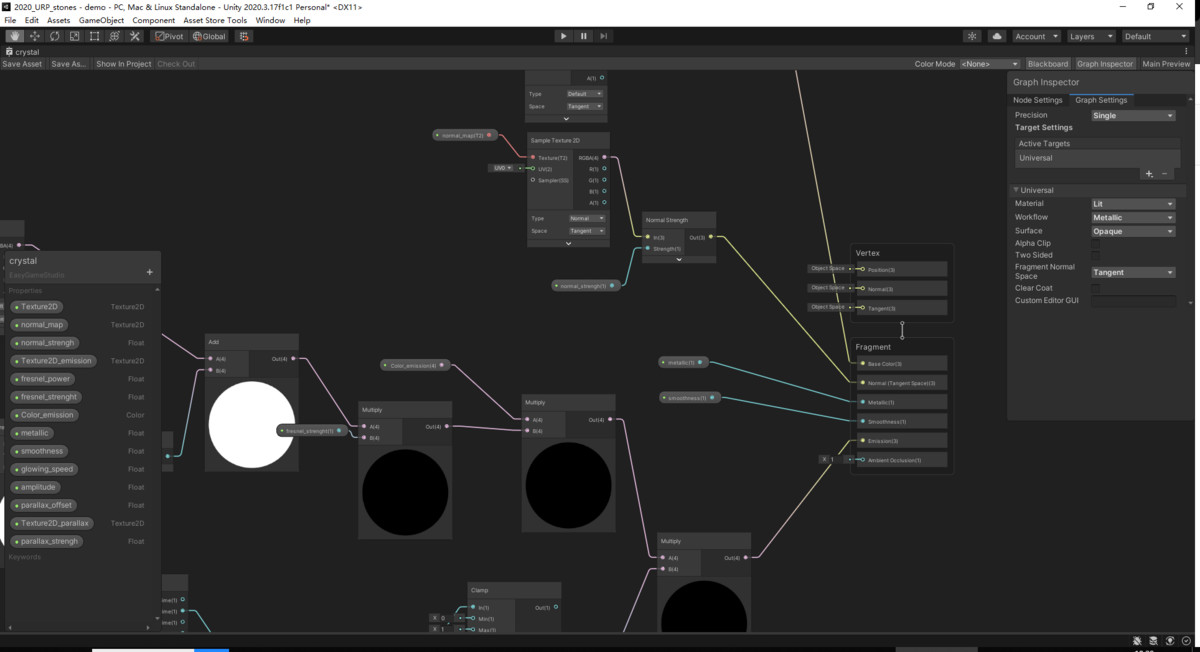The height and width of the screenshot is (652, 1200).
Task: Click the fresnel_strength input connected to Multiply
Action: coord(310,430)
